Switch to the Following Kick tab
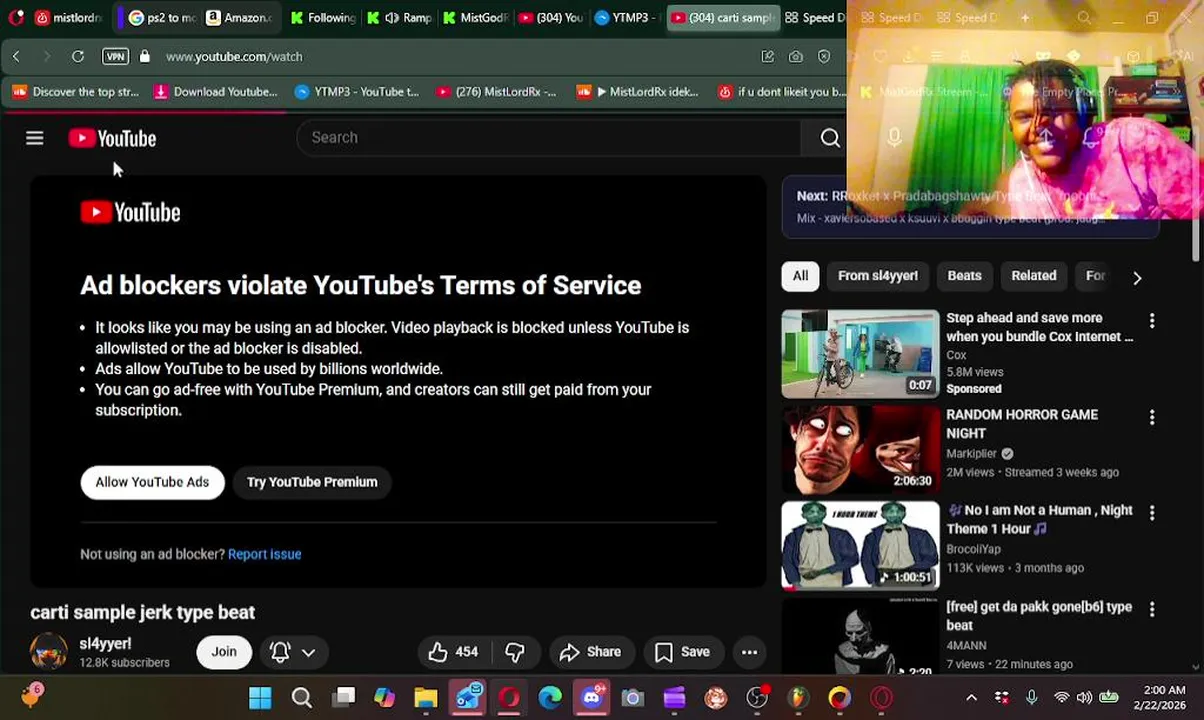 coord(322,18)
